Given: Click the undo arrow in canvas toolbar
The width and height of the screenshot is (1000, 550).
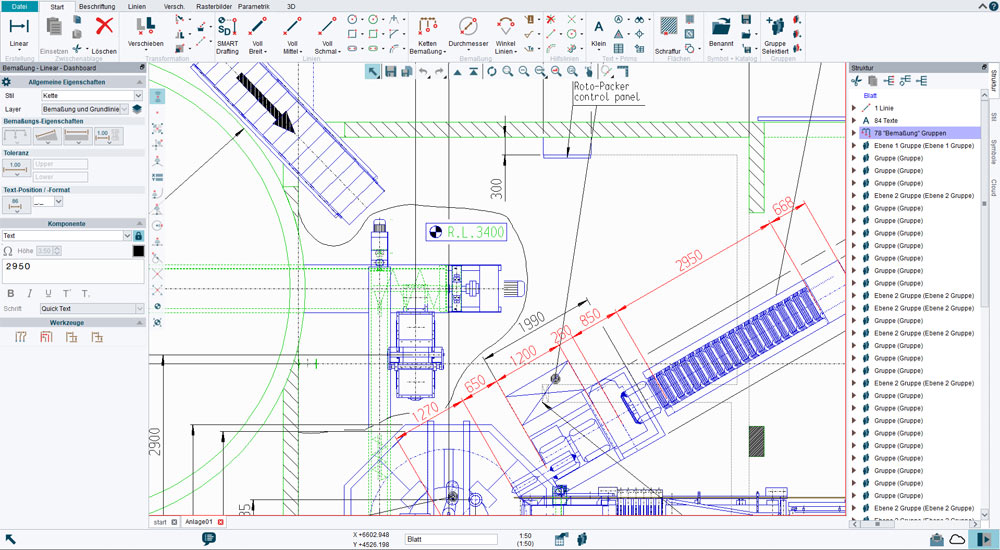Looking at the screenshot, I should [423, 71].
